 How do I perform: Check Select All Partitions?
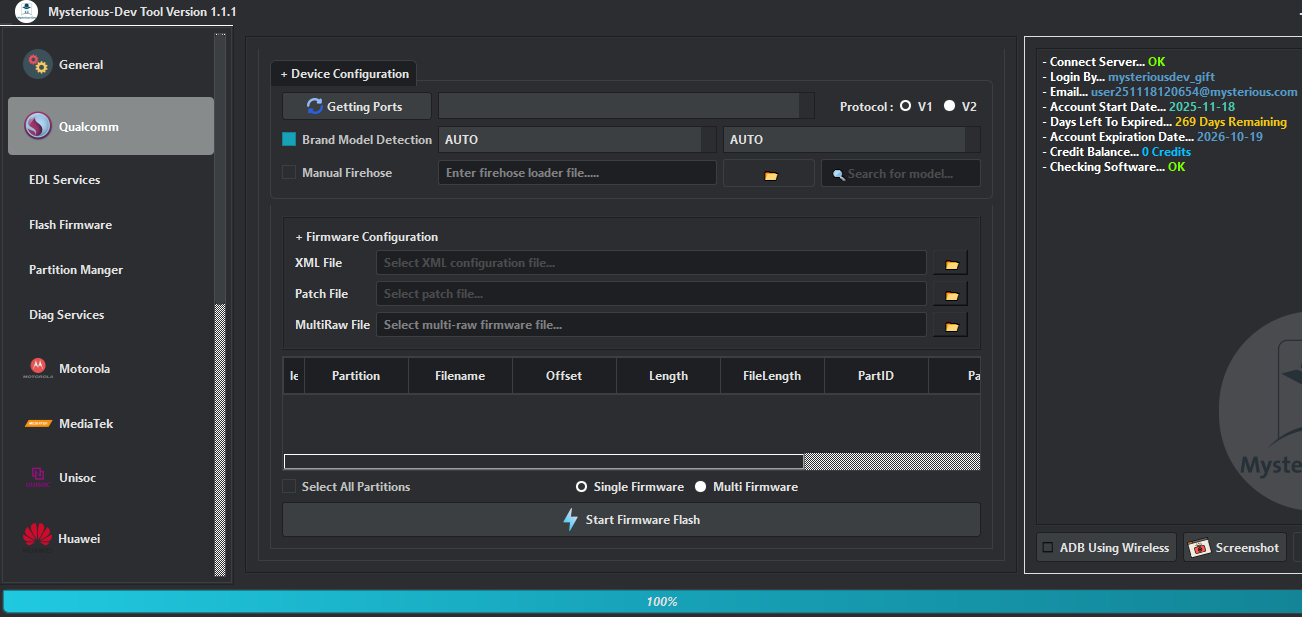coord(289,486)
